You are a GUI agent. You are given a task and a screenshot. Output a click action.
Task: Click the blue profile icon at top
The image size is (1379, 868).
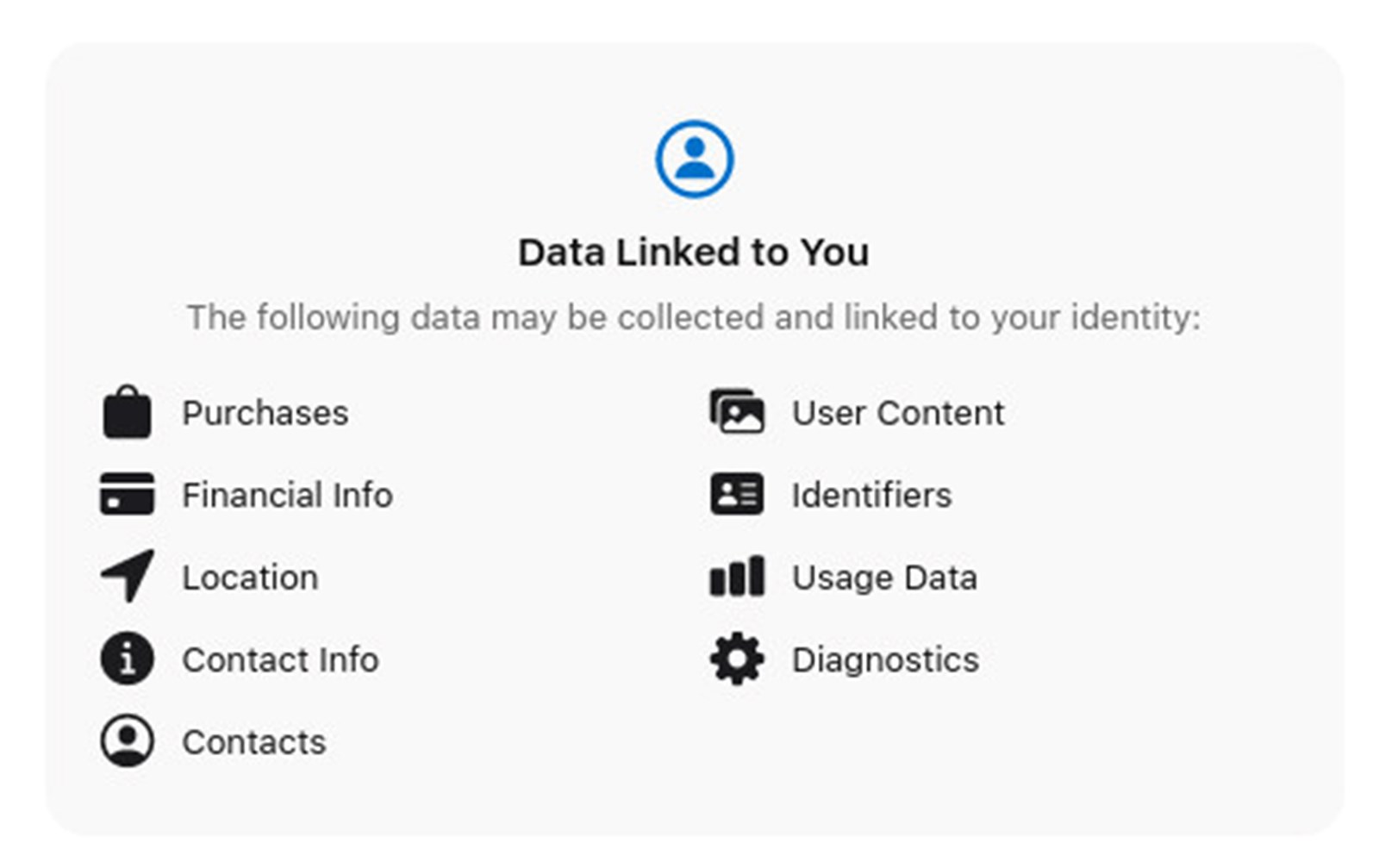click(x=694, y=159)
